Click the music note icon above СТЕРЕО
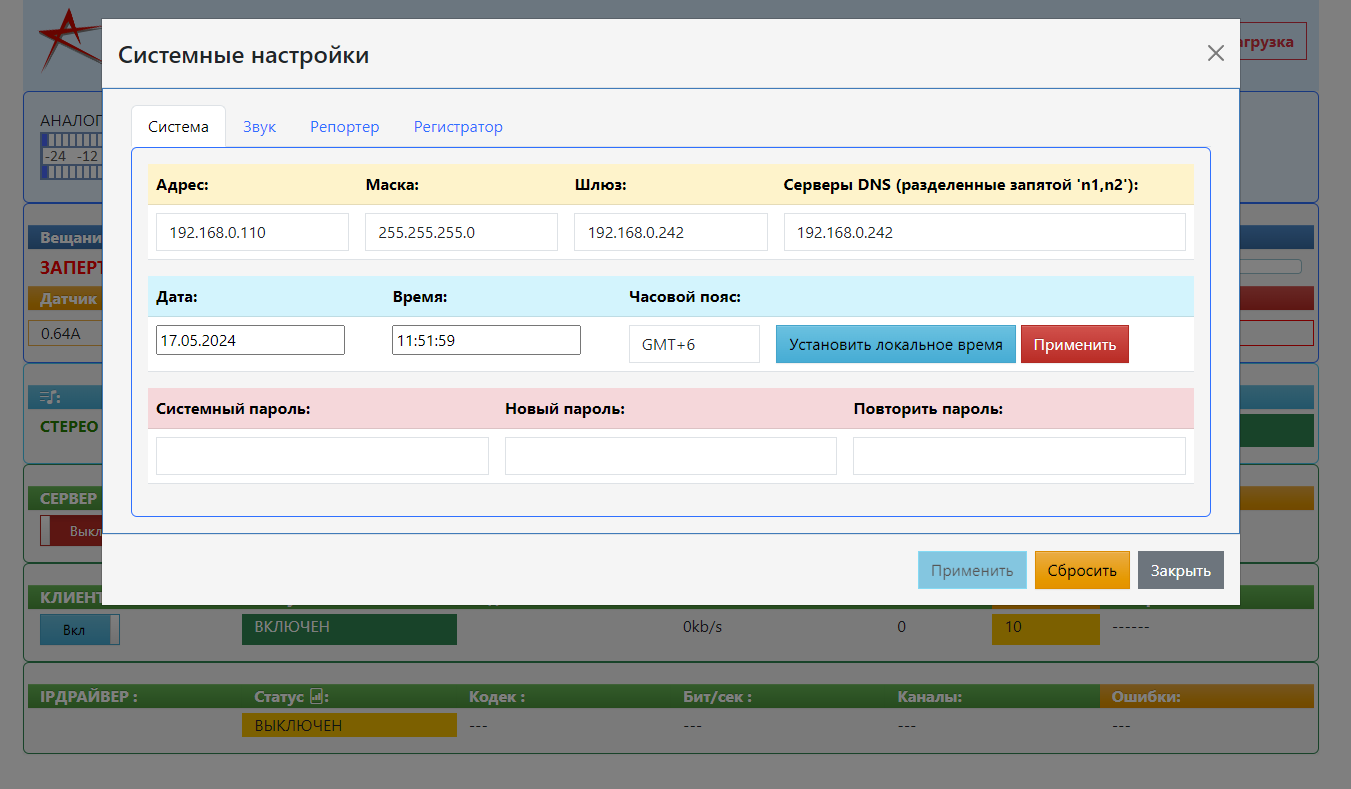Viewport: 1351px width, 789px height. pyautogui.click(x=50, y=398)
